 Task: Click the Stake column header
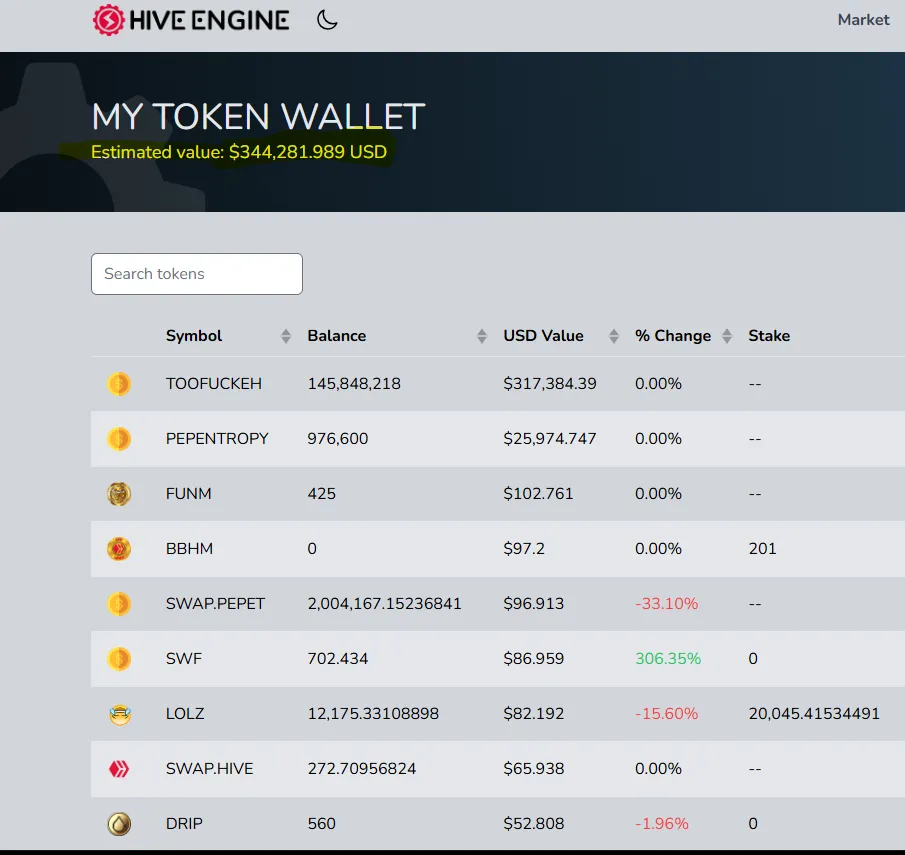[769, 336]
